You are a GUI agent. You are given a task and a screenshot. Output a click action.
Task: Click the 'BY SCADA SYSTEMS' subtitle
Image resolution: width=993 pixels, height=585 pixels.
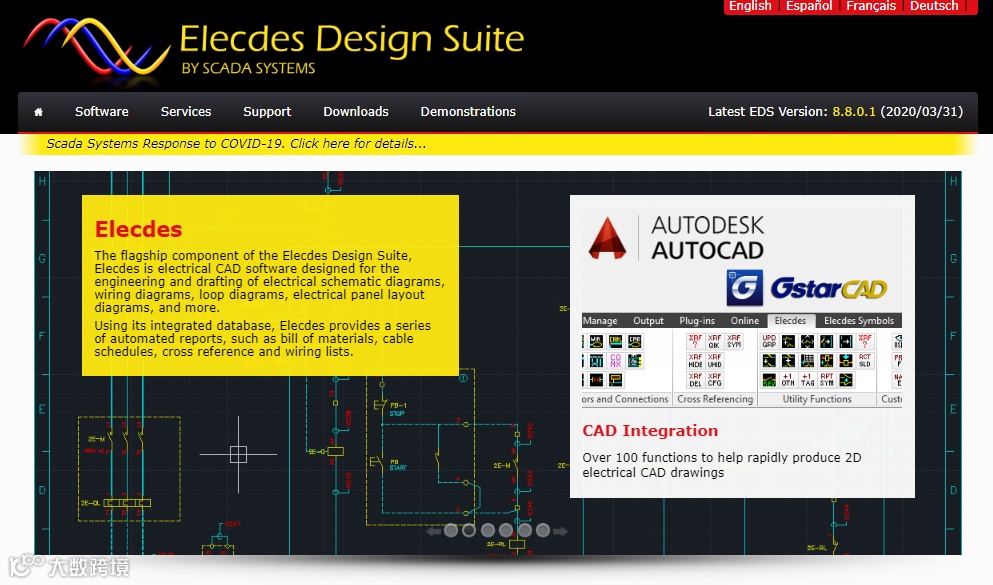(x=248, y=68)
